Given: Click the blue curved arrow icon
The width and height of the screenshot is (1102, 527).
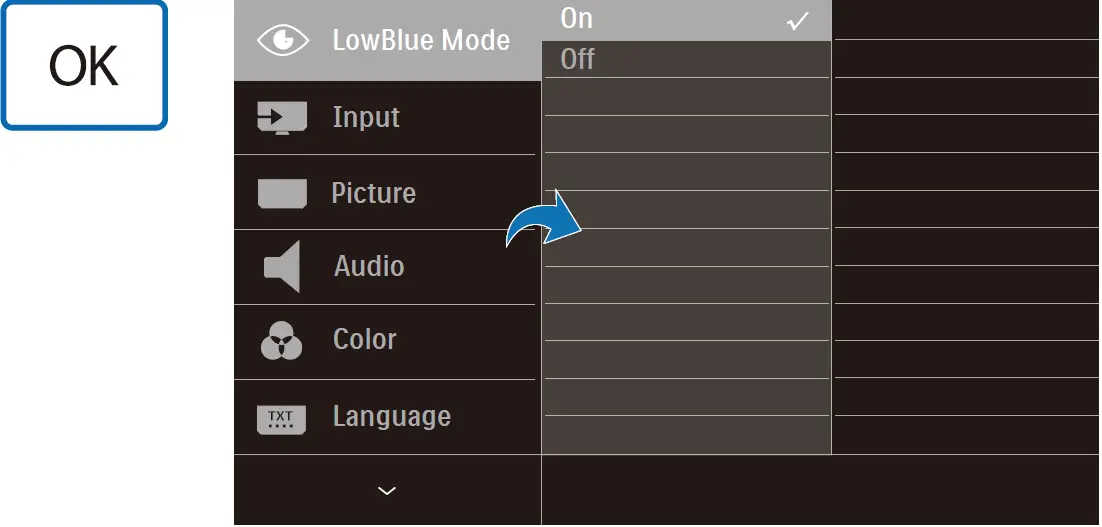Looking at the screenshot, I should pos(544,220).
